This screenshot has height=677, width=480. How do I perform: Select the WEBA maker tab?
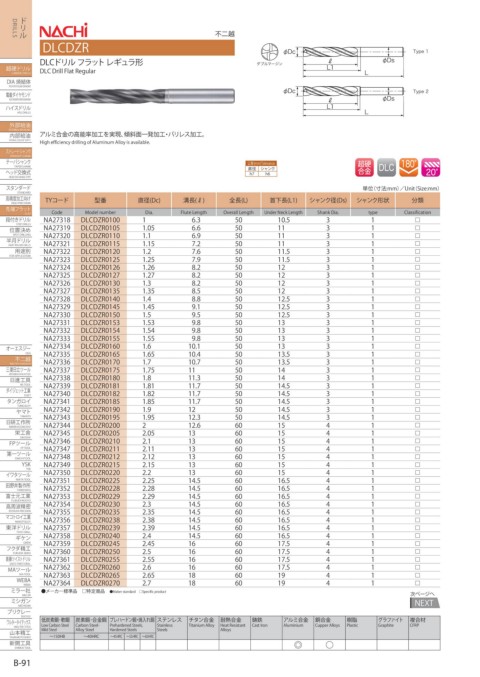click(16, 581)
